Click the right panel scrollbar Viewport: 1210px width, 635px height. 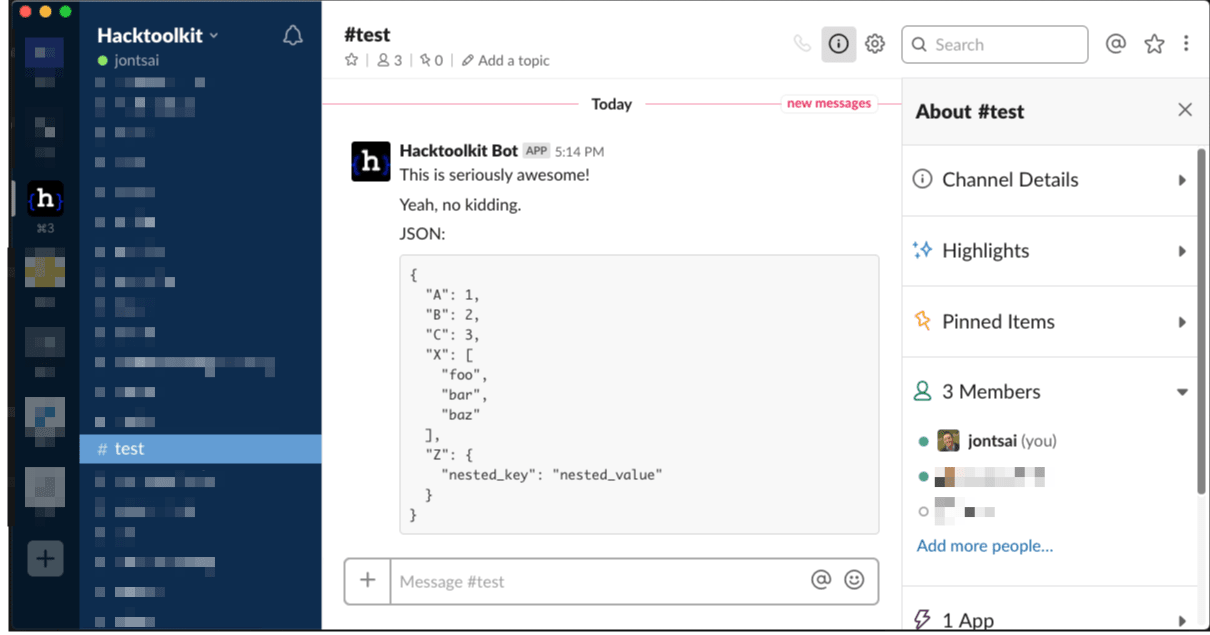coord(1201,320)
